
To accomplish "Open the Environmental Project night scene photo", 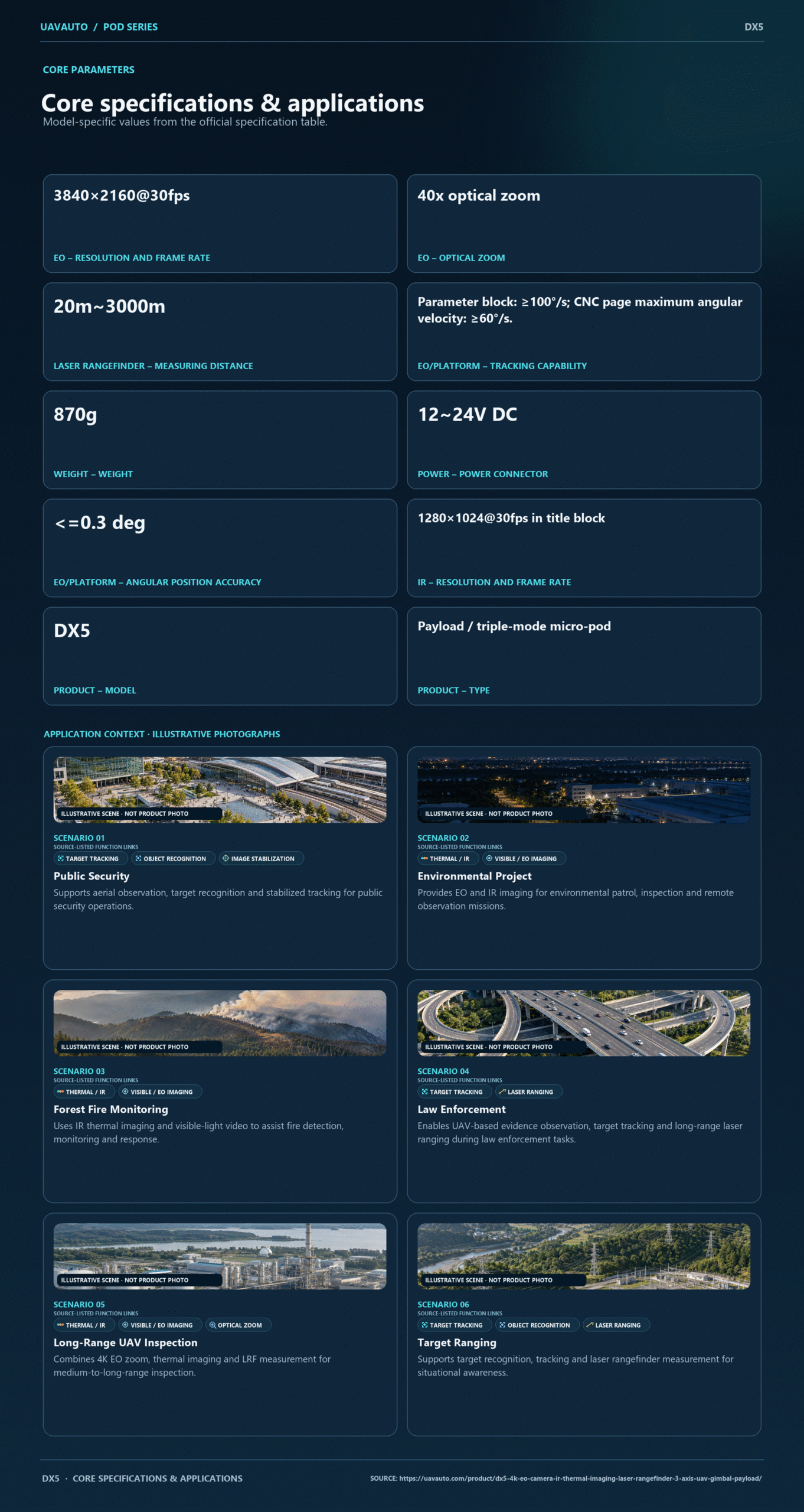I will pyautogui.click(x=584, y=790).
